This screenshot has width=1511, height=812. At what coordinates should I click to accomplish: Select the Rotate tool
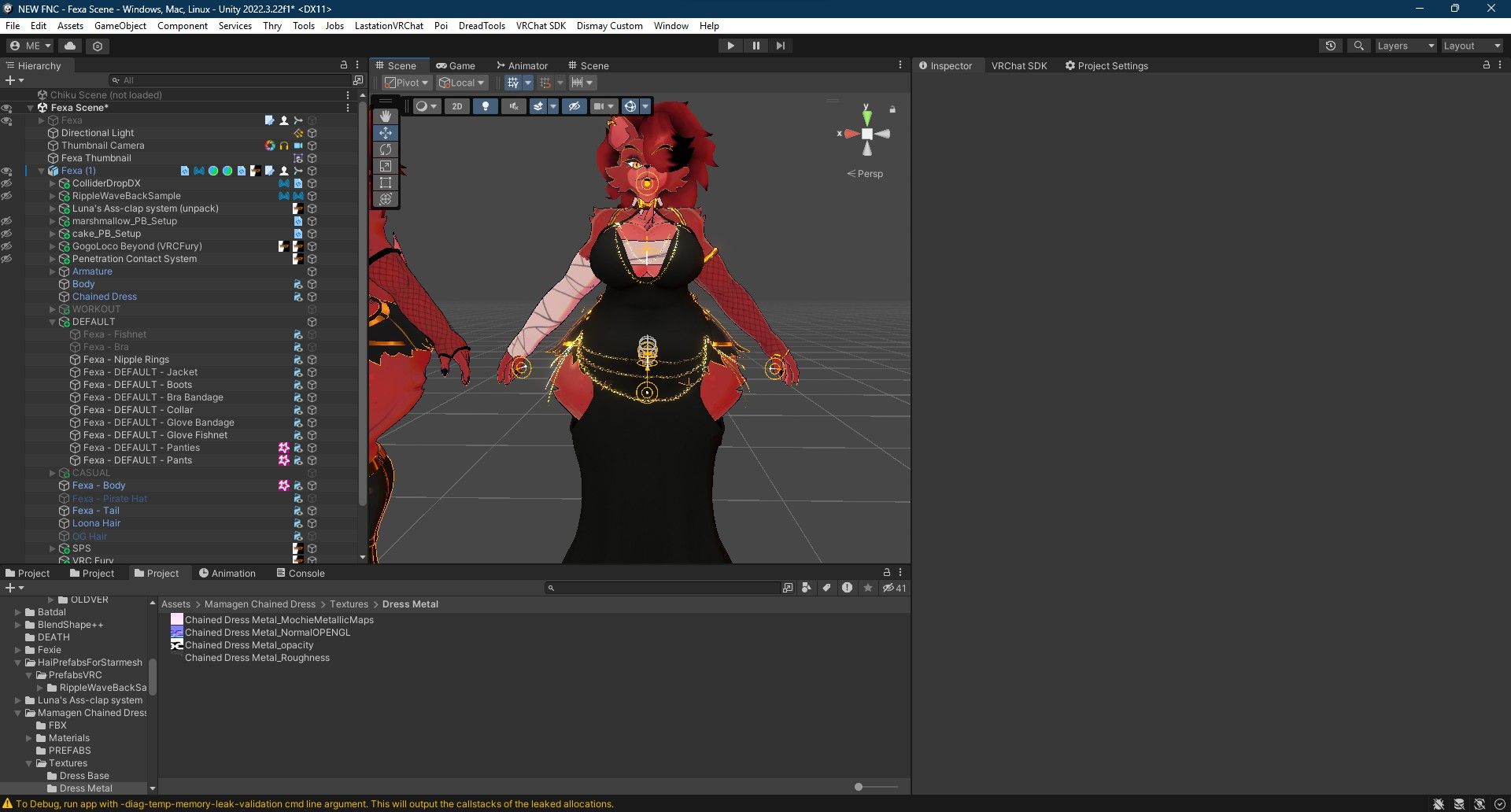[x=386, y=149]
